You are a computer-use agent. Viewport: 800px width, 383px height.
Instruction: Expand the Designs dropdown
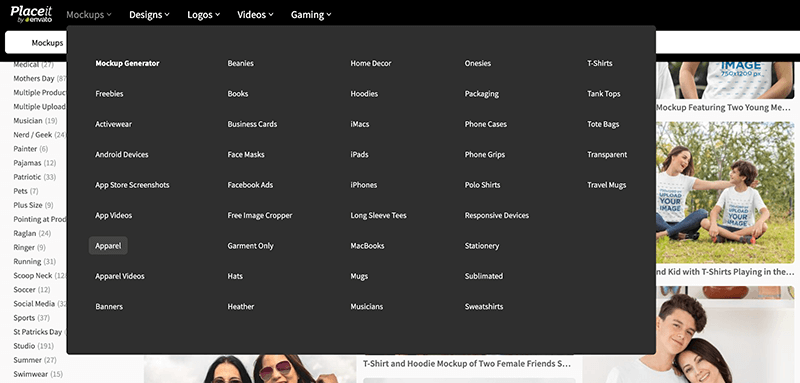149,15
